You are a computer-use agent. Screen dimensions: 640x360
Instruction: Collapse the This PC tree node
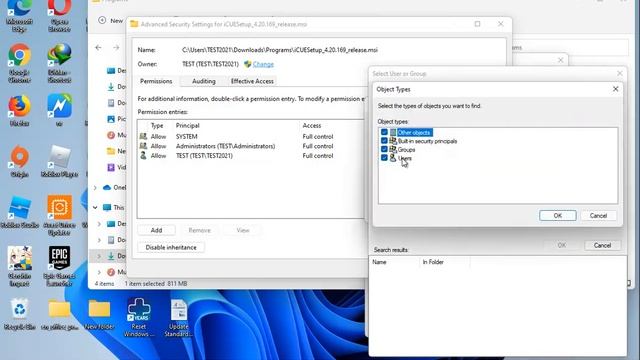[x=95, y=207]
